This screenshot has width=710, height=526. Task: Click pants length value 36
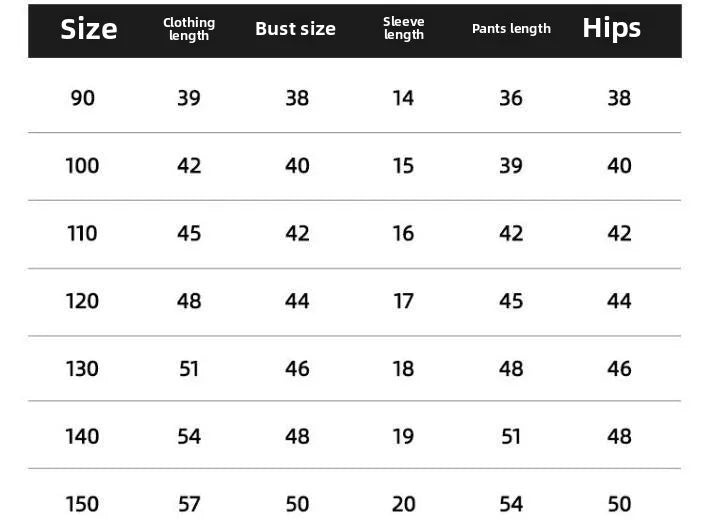(511, 98)
